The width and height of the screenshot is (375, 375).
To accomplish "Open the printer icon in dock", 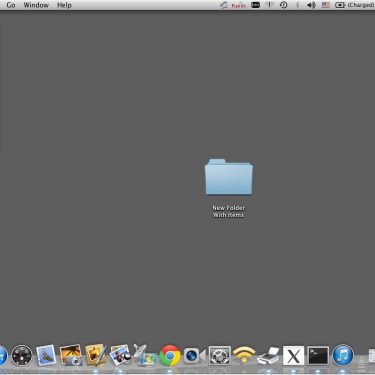I will tap(269, 356).
